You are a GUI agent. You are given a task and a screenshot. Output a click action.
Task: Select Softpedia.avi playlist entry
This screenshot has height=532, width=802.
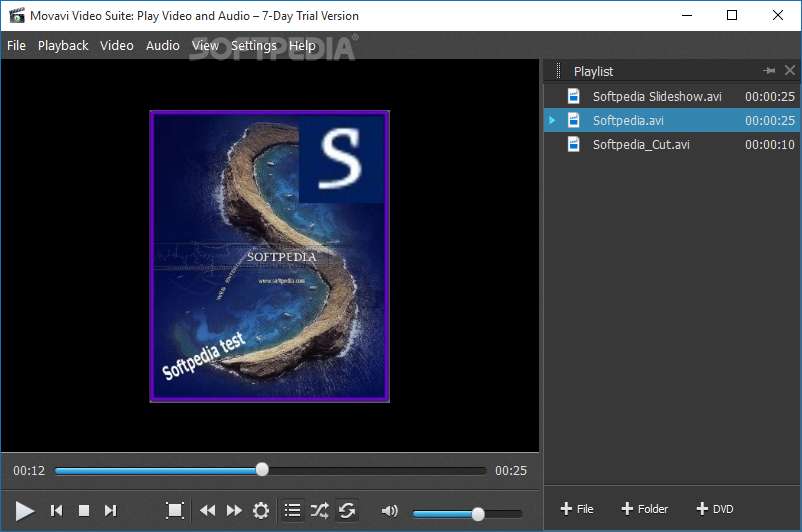pyautogui.click(x=672, y=120)
